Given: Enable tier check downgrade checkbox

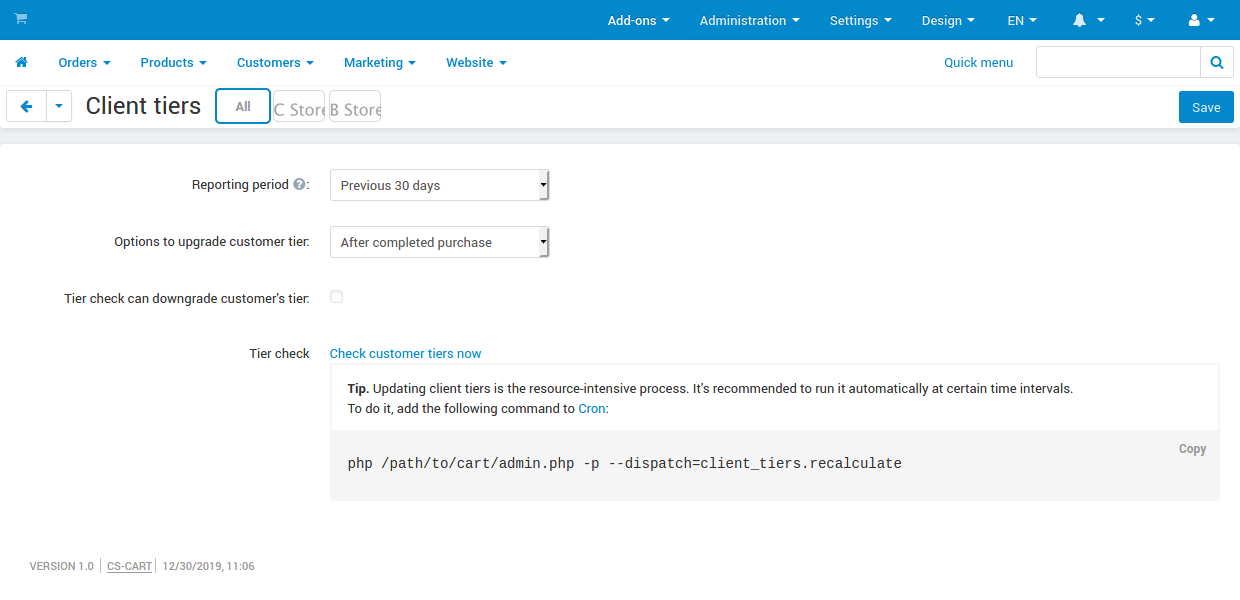Looking at the screenshot, I should (x=336, y=297).
